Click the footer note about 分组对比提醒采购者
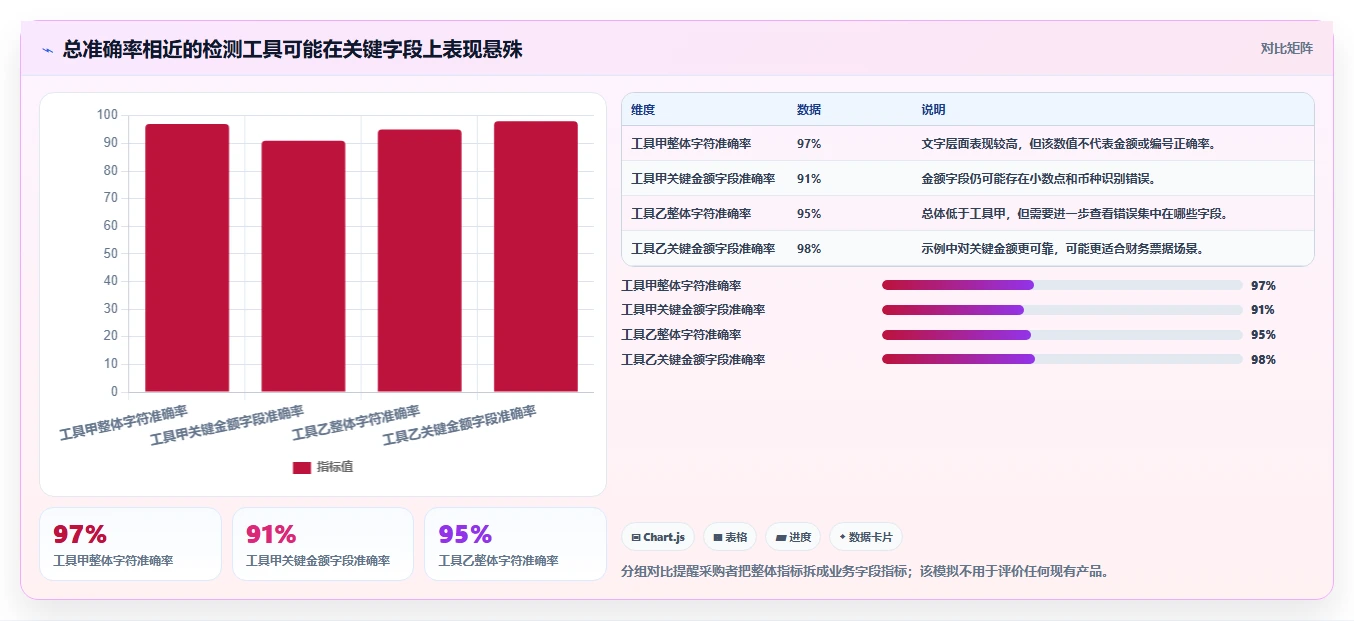This screenshot has width=1354, height=621. [x=865, y=572]
